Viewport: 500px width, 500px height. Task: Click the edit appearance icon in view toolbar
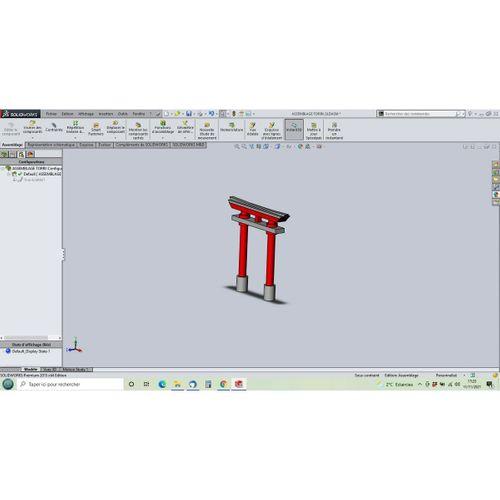(300, 146)
